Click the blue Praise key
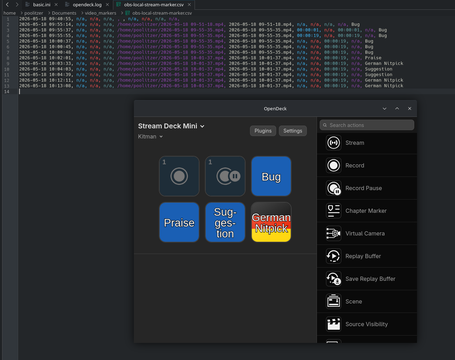455x360 pixels. (x=179, y=222)
